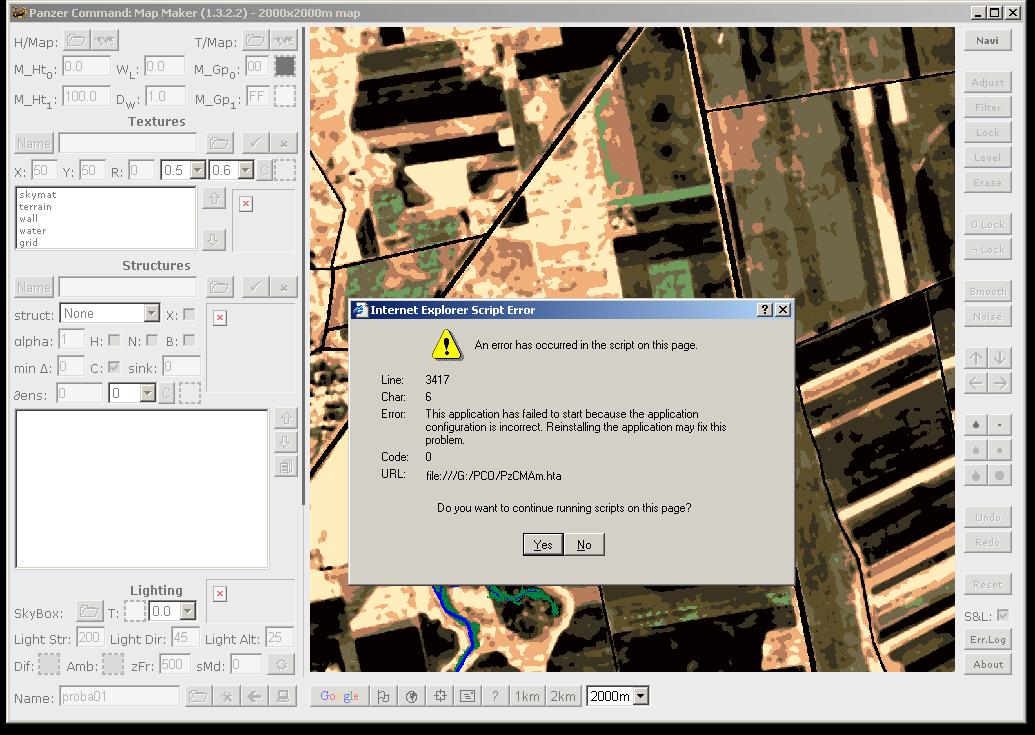The image size is (1035, 735).
Task: Click the down arrow on right panel
Action: [x=1000, y=358]
